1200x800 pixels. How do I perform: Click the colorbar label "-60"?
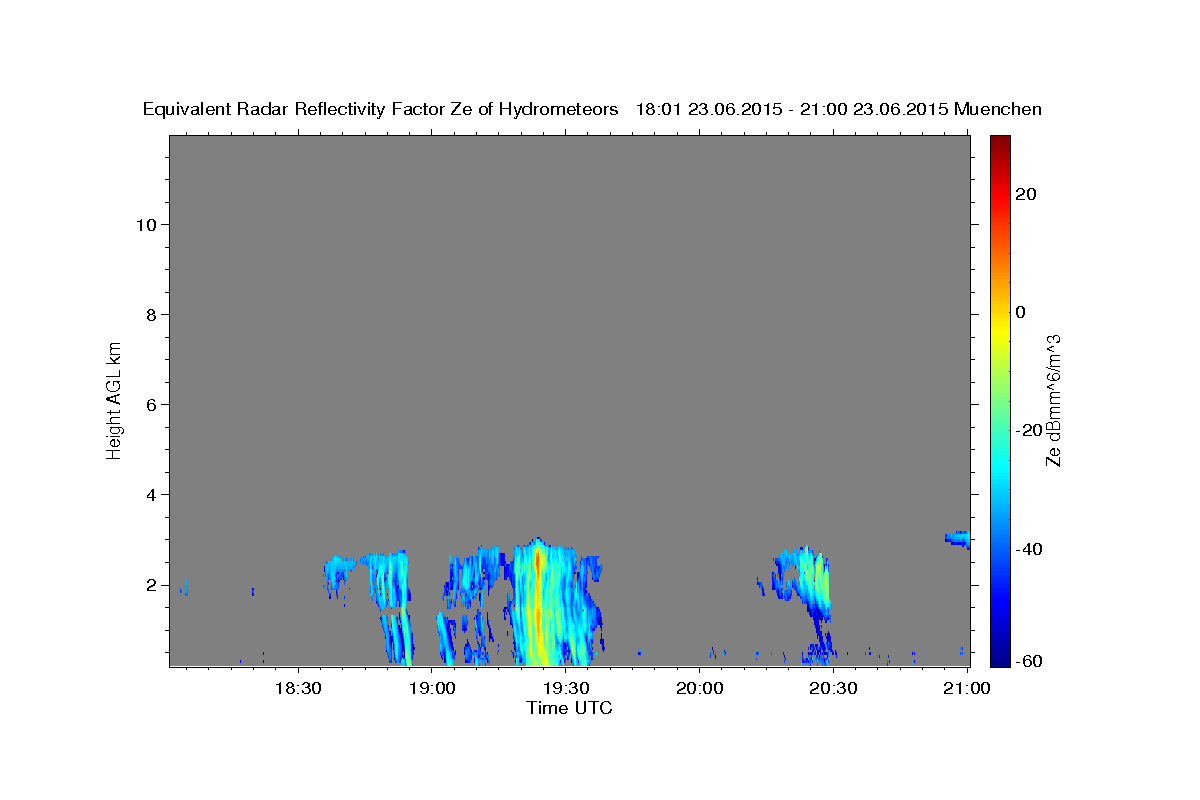click(x=1030, y=660)
